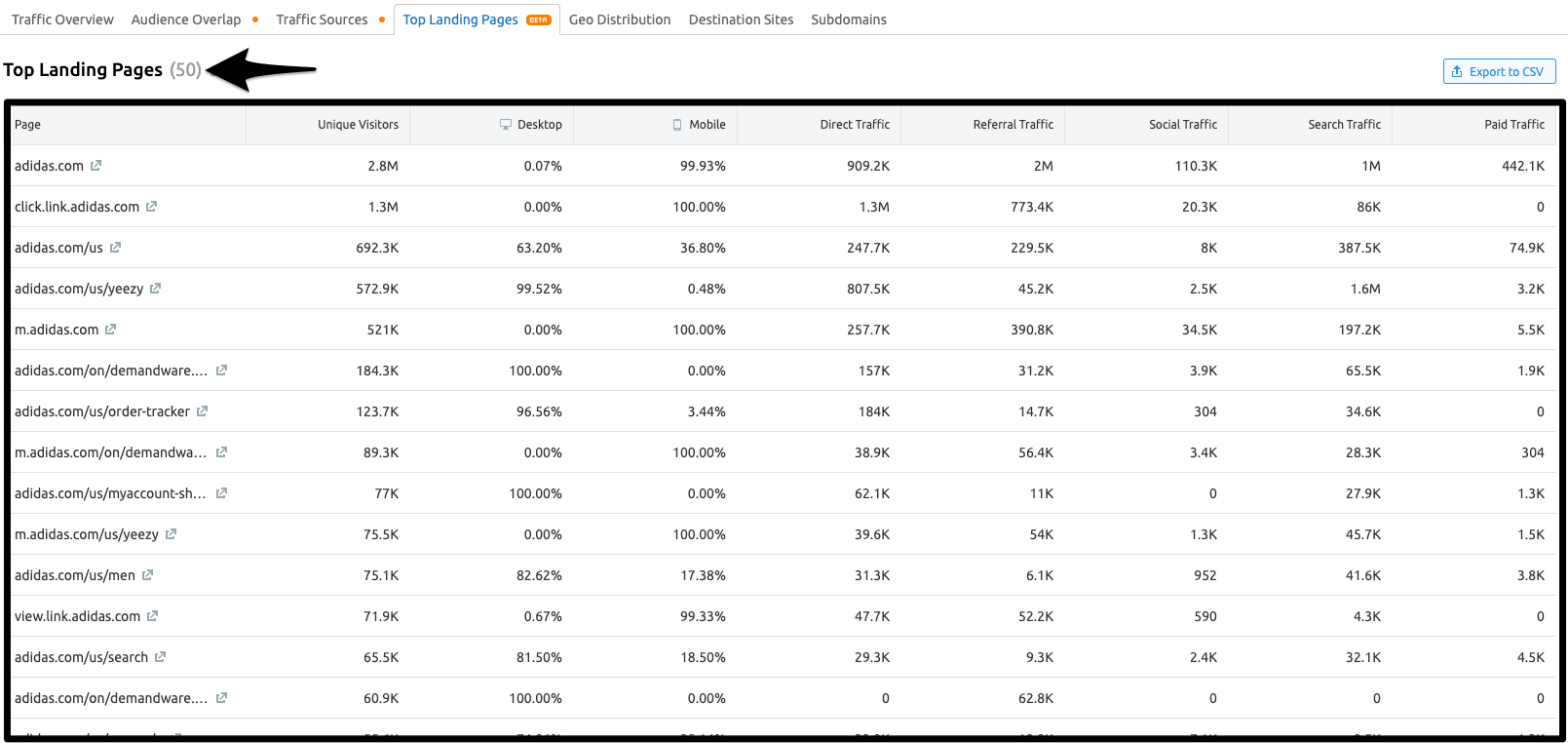The height and width of the screenshot is (743, 1568).
Task: Click the 99.93% mobile value
Action: (703, 166)
